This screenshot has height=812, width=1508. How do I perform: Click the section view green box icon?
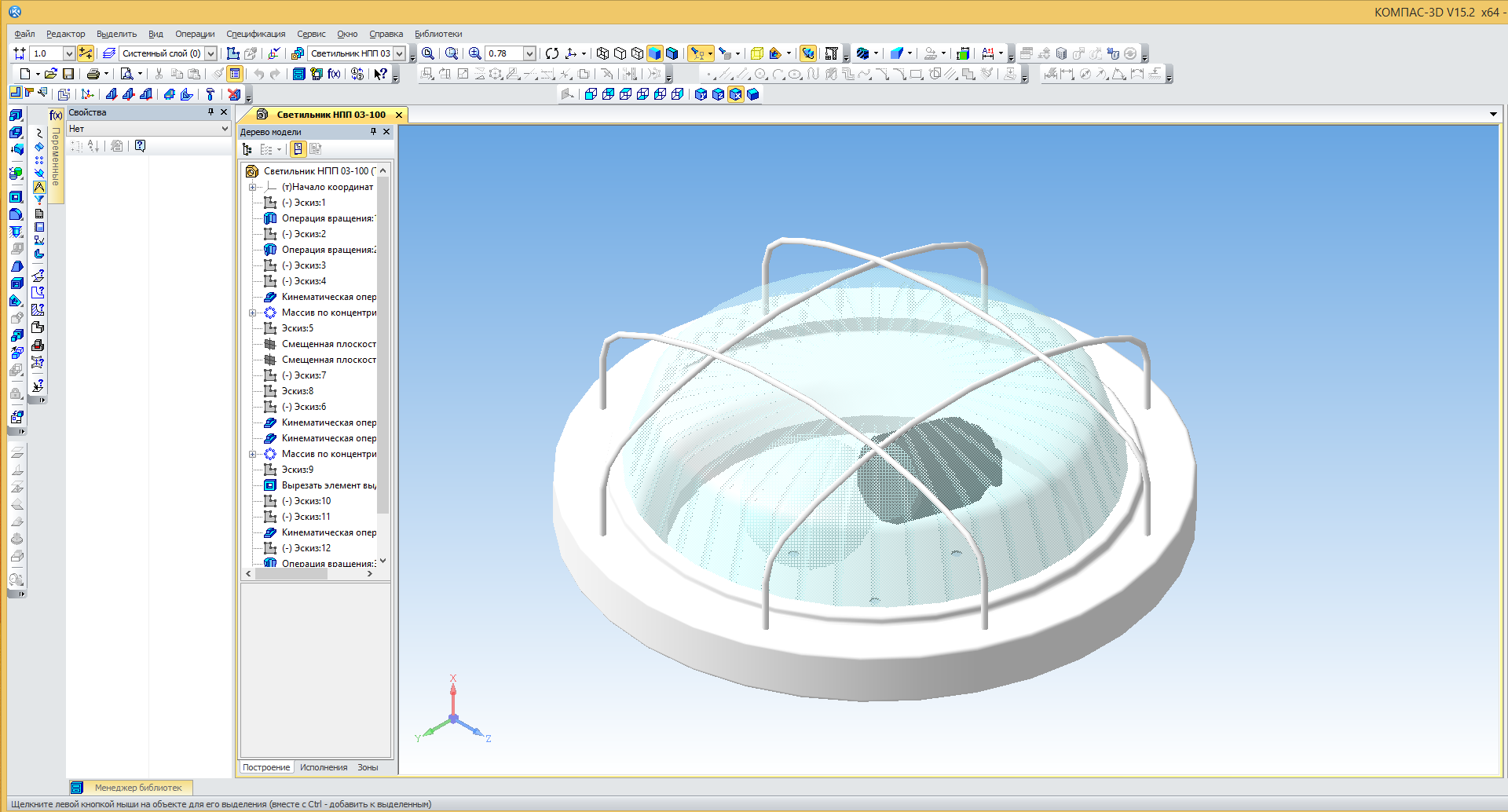pyautogui.click(x=963, y=53)
